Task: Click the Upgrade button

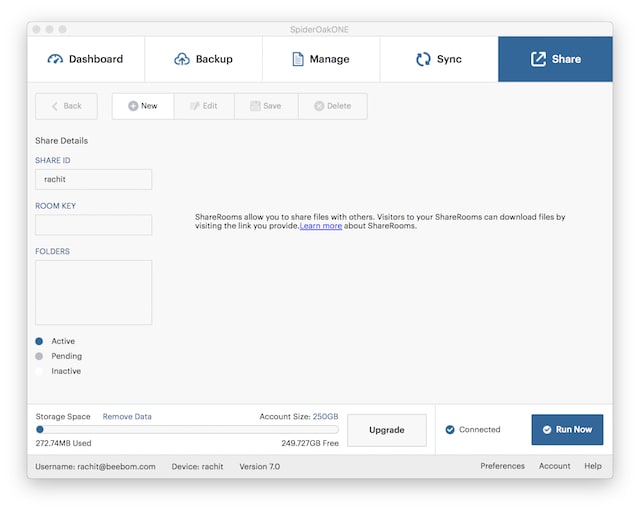Action: click(387, 430)
